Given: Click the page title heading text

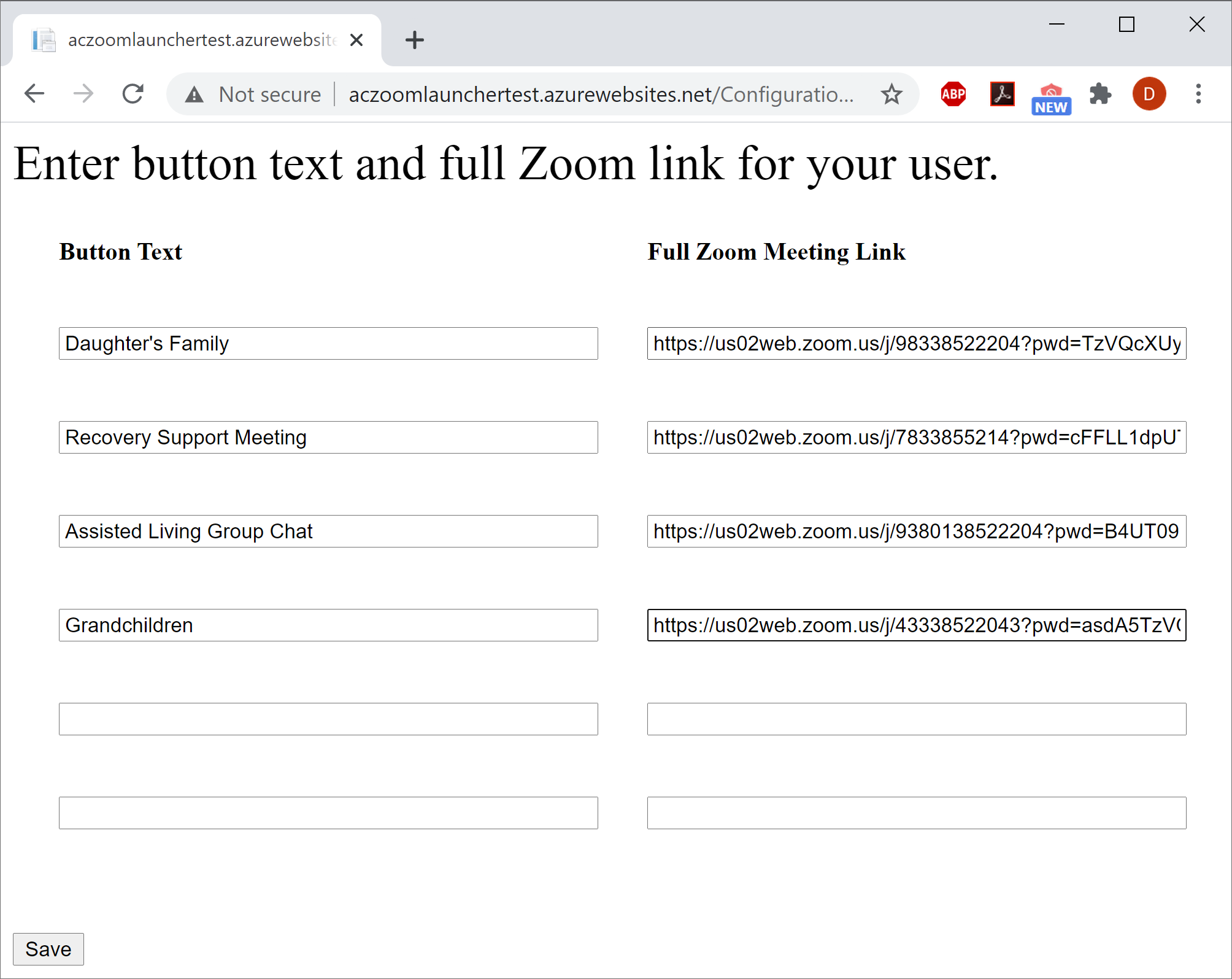Looking at the screenshot, I should pyautogui.click(x=506, y=164).
